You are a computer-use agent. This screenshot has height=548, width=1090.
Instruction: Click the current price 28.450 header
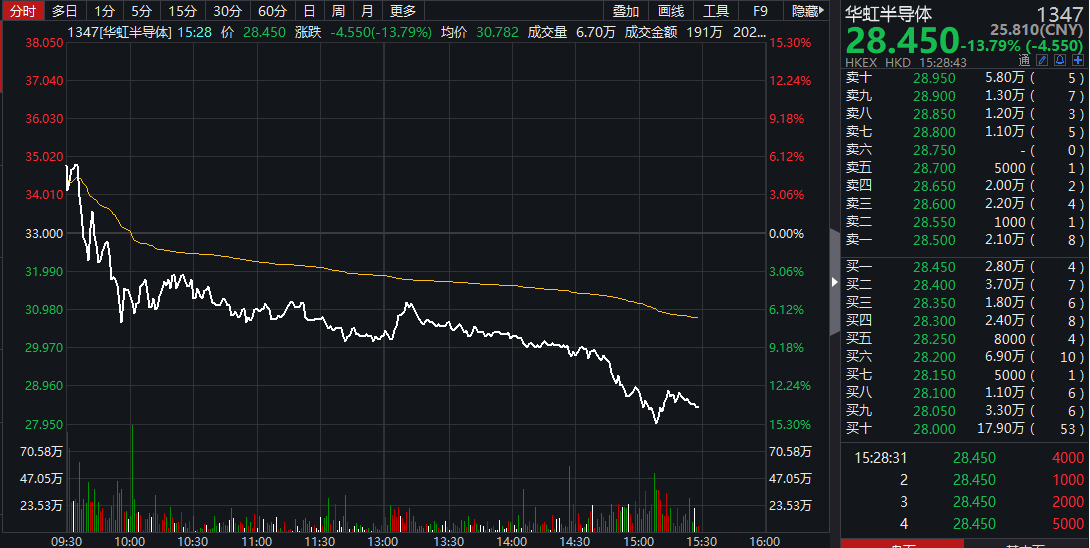[x=902, y=41]
